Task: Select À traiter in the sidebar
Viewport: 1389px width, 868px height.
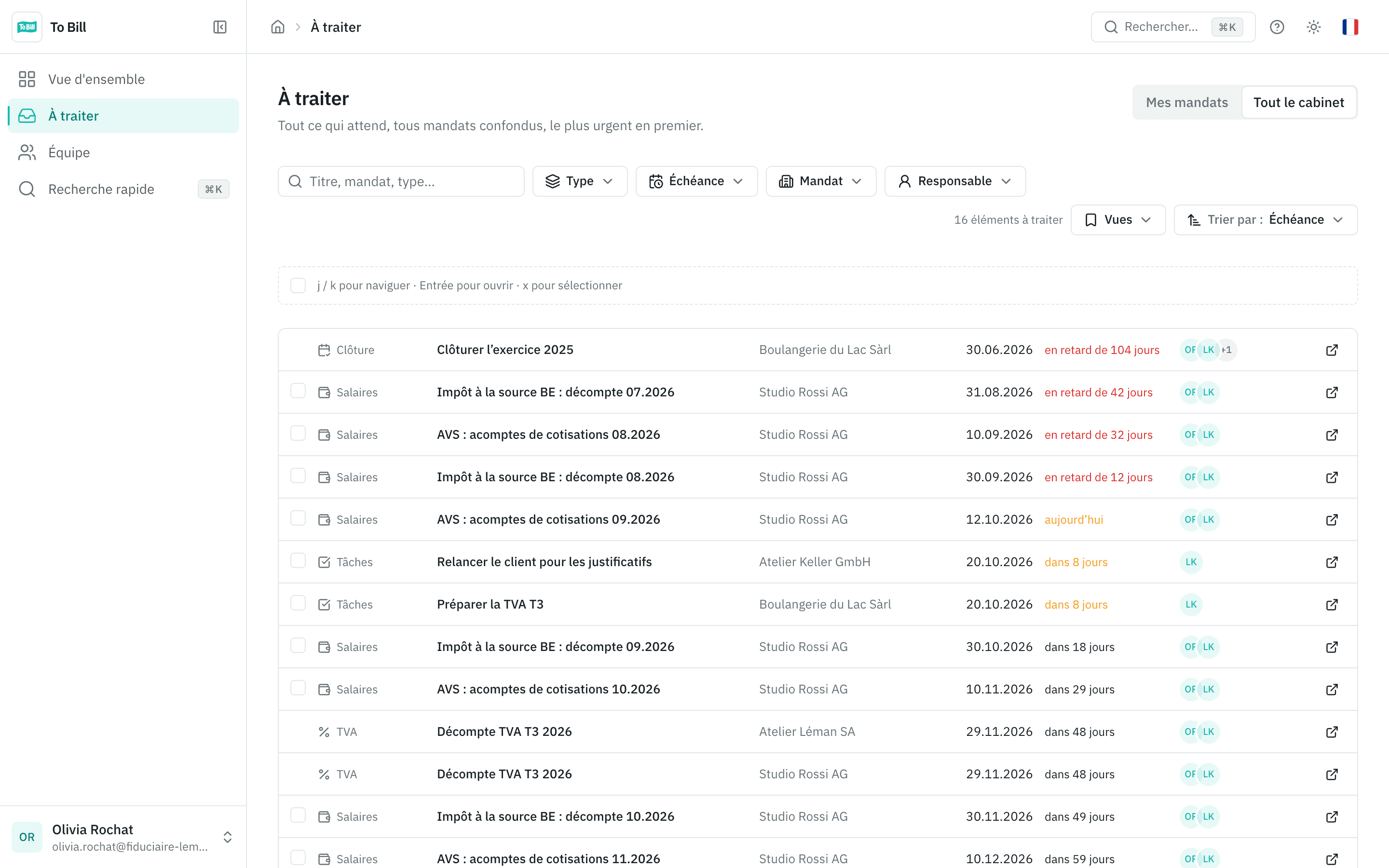Action: (x=123, y=116)
